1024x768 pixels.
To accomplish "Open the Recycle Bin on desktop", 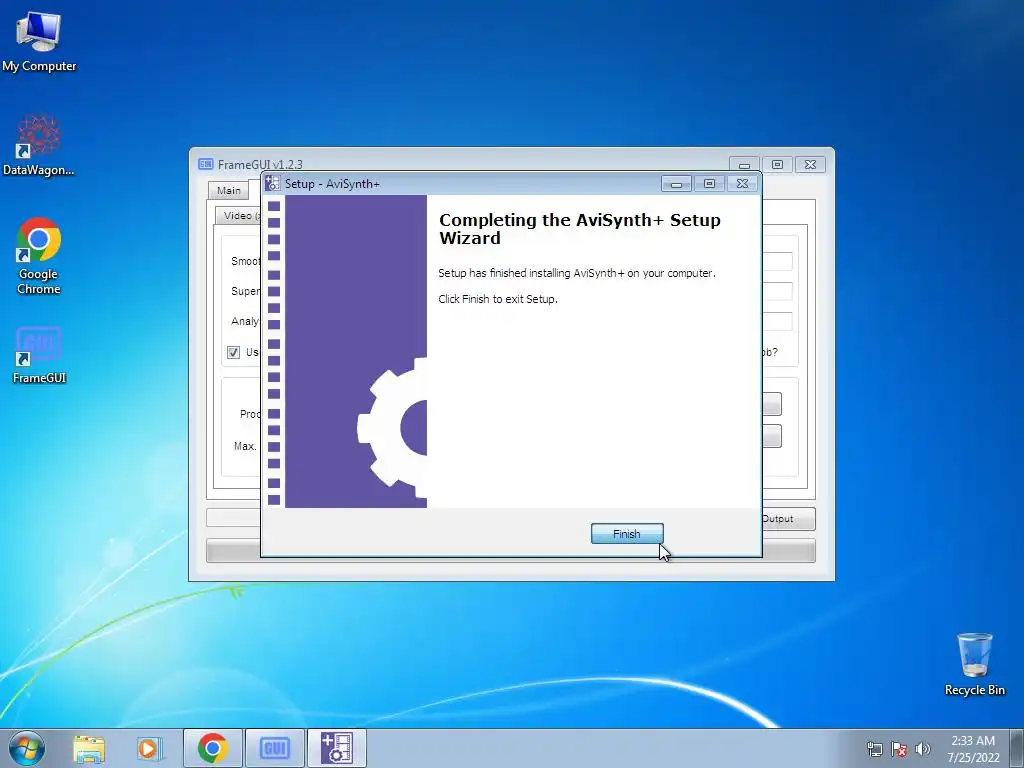I will [x=974, y=664].
